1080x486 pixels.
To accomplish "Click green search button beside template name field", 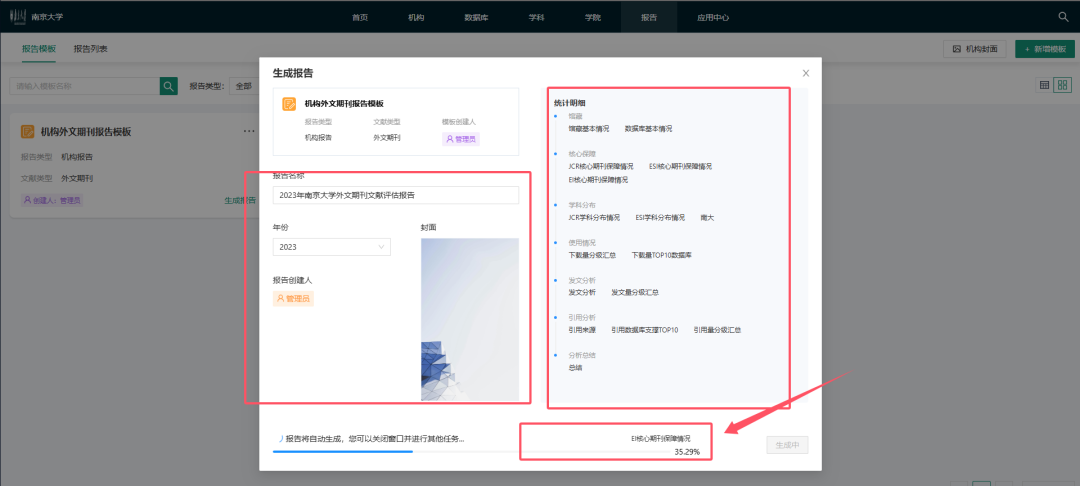I will [169, 86].
